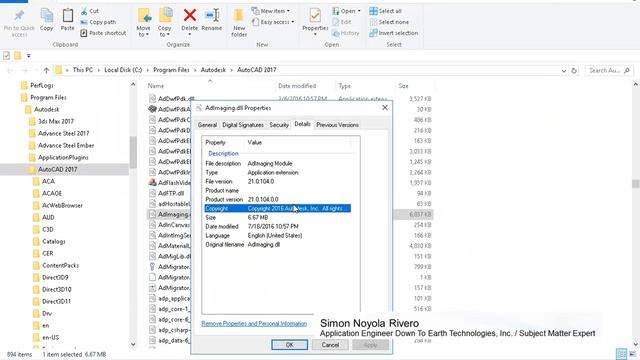The image size is (640, 360).
Task: Select the AdFTP.dll file
Action: pyautogui.click(x=171, y=193)
